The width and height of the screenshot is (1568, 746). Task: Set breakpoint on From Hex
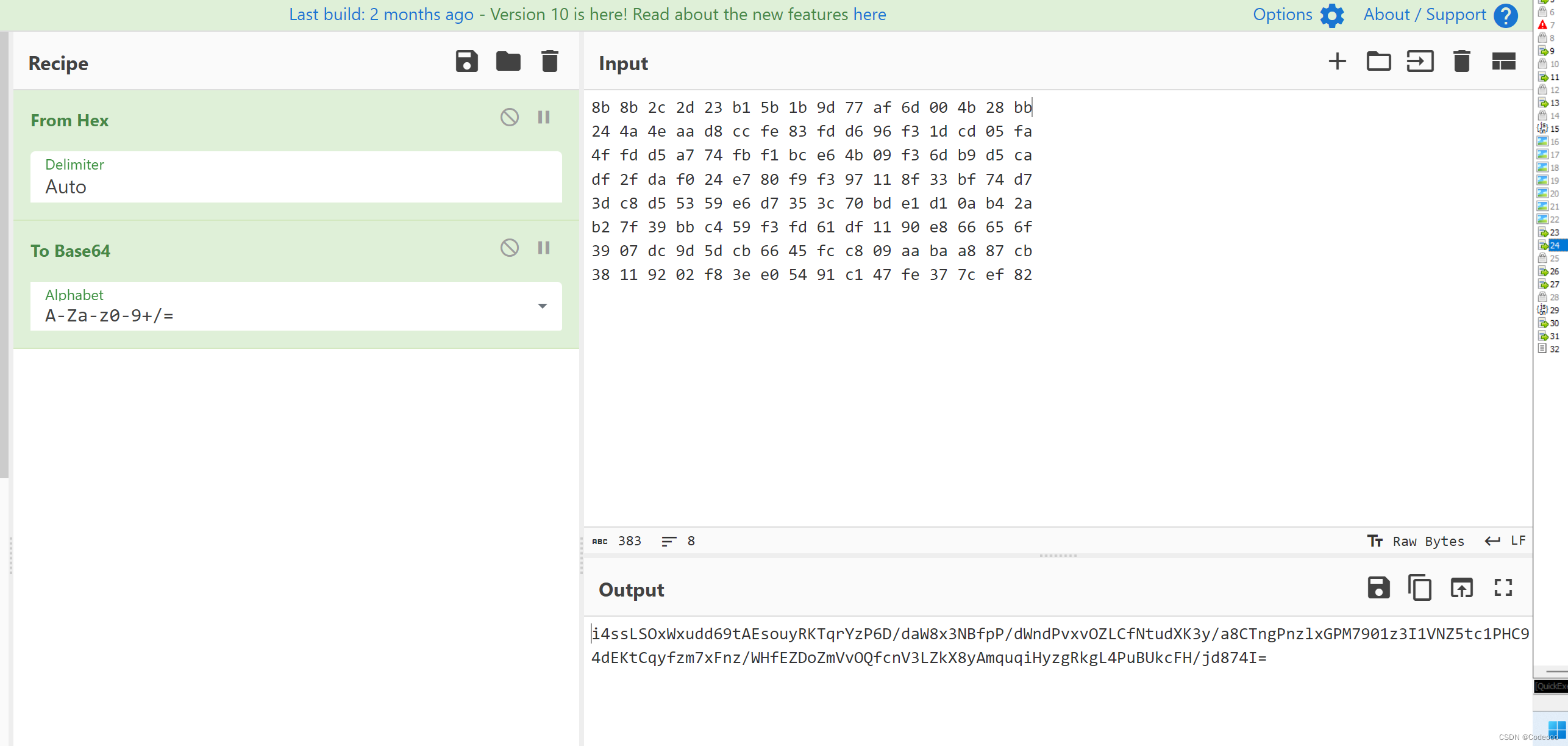pyautogui.click(x=544, y=117)
